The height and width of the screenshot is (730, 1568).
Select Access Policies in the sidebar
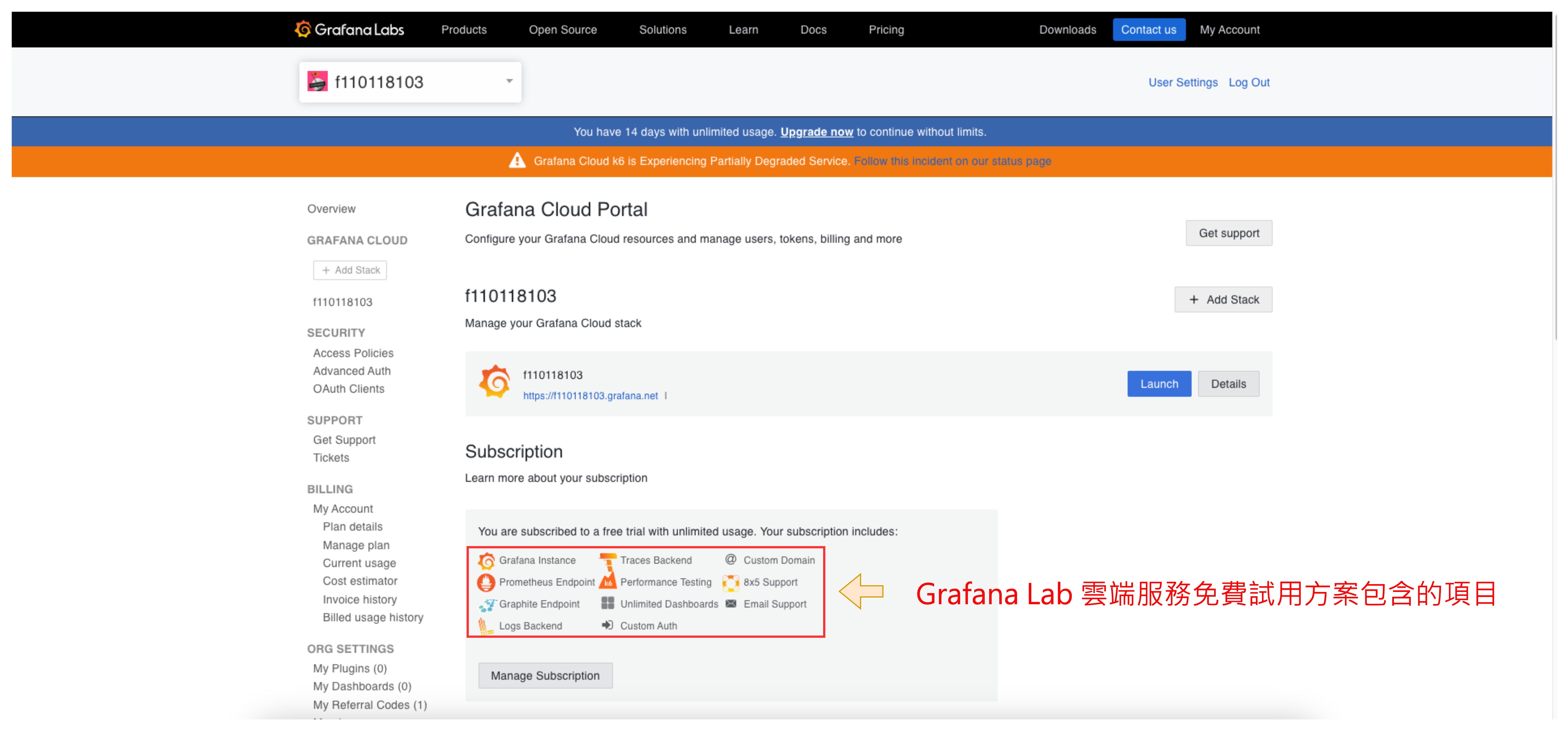click(x=353, y=353)
